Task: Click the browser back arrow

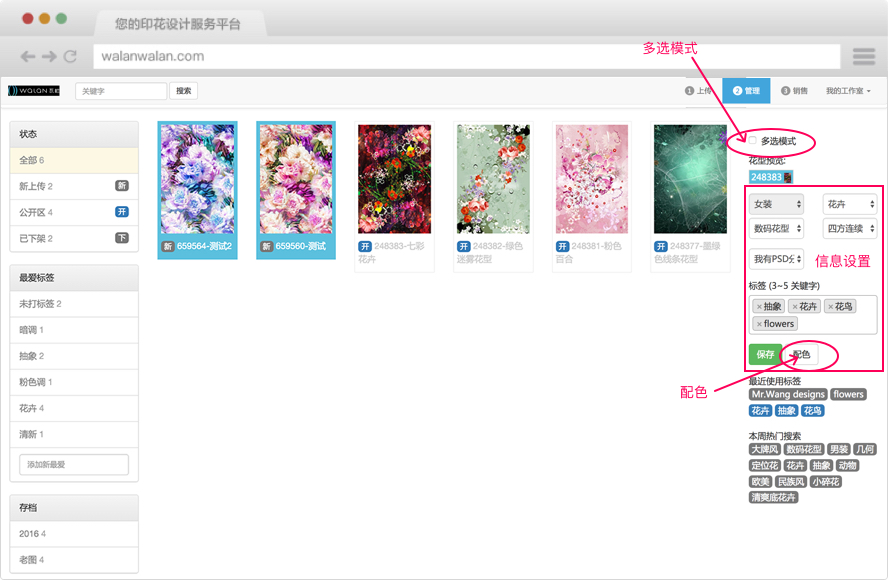Action: click(x=27, y=57)
